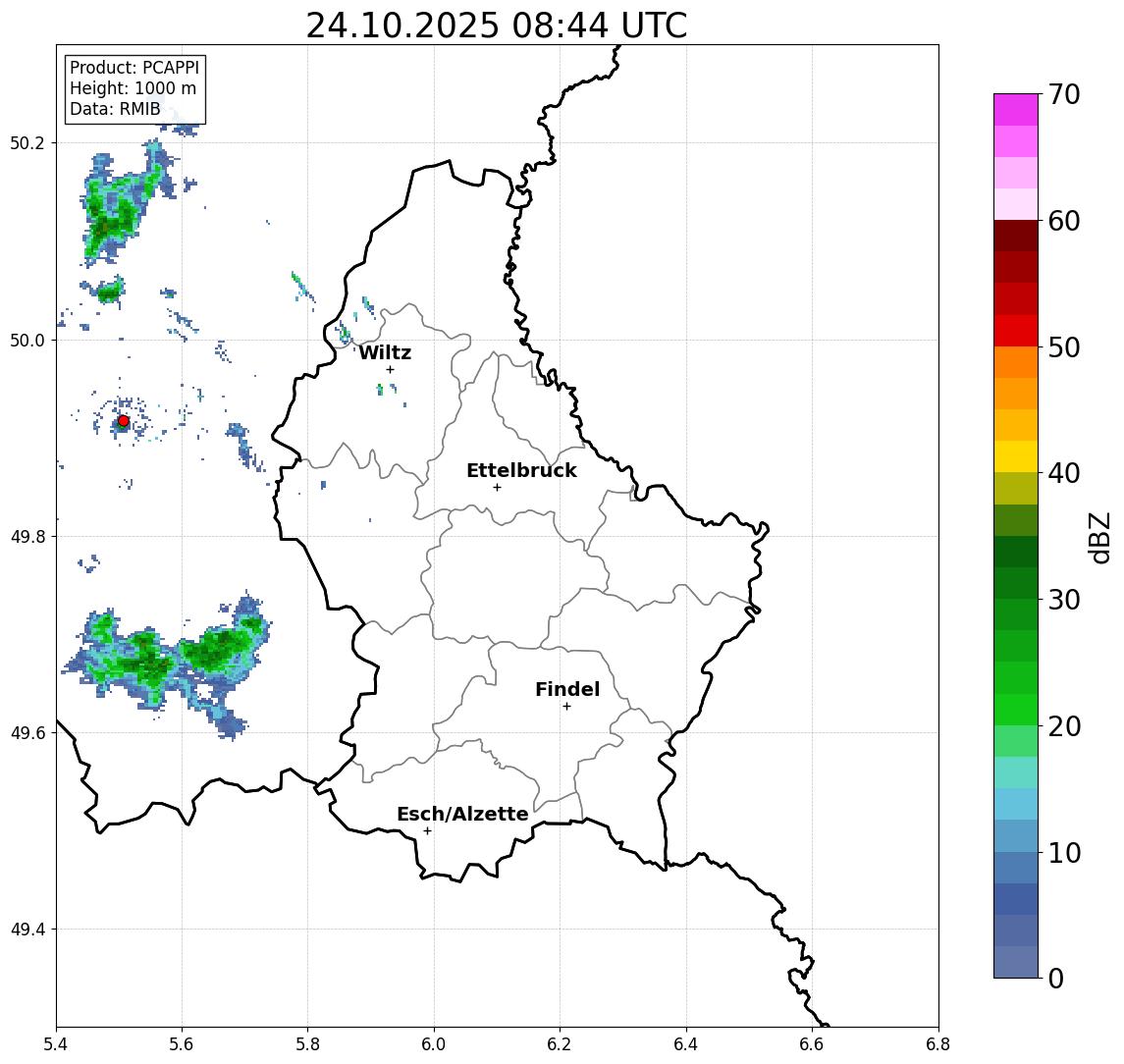
Task: Click the longitude label 5.4
Action: click(56, 1044)
